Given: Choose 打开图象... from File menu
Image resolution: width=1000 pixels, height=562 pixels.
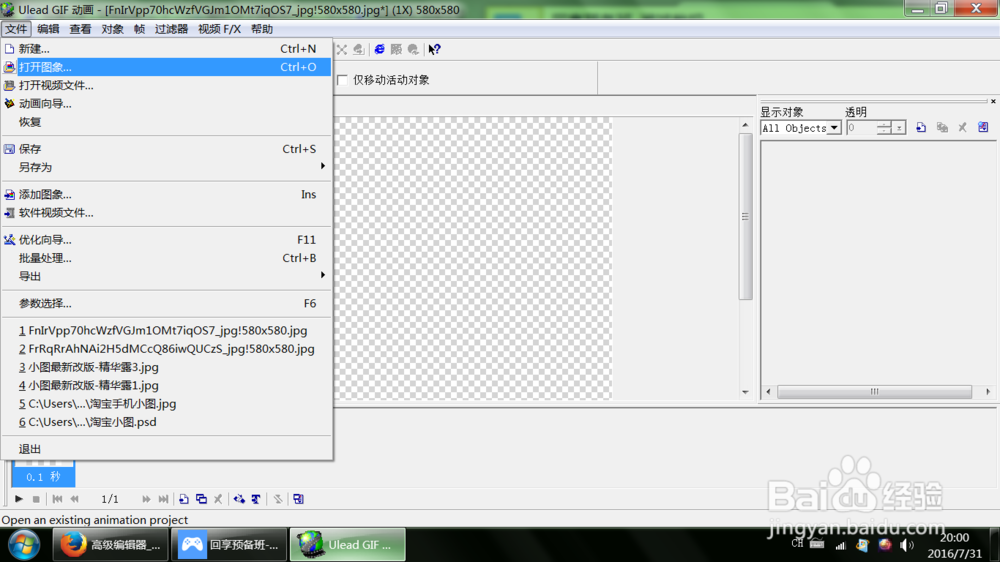Looking at the screenshot, I should click(167, 67).
